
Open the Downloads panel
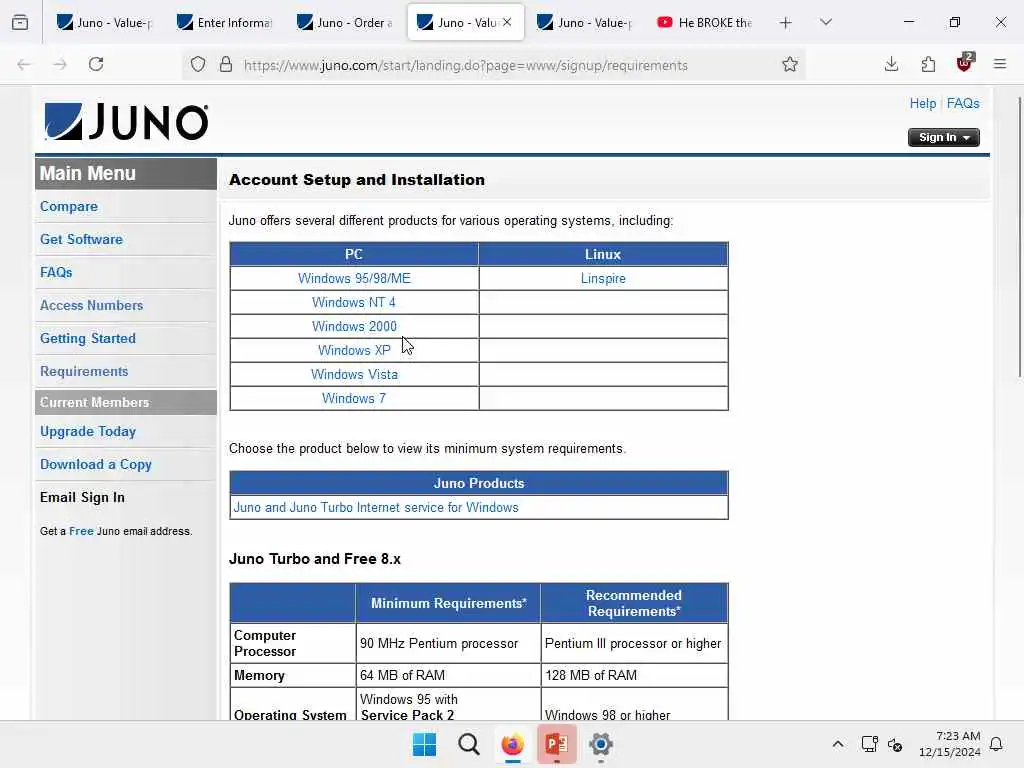(x=891, y=64)
